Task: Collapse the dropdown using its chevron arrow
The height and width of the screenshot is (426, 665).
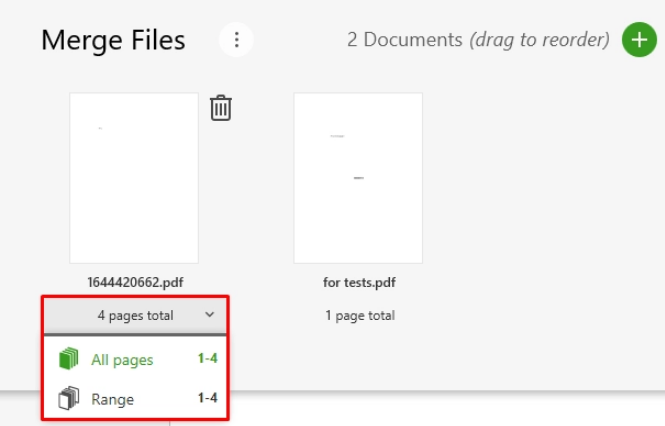Action: 209,315
